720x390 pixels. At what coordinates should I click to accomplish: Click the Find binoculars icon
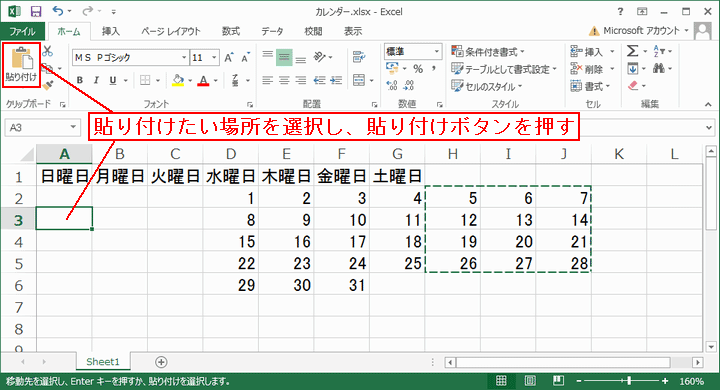click(659, 68)
